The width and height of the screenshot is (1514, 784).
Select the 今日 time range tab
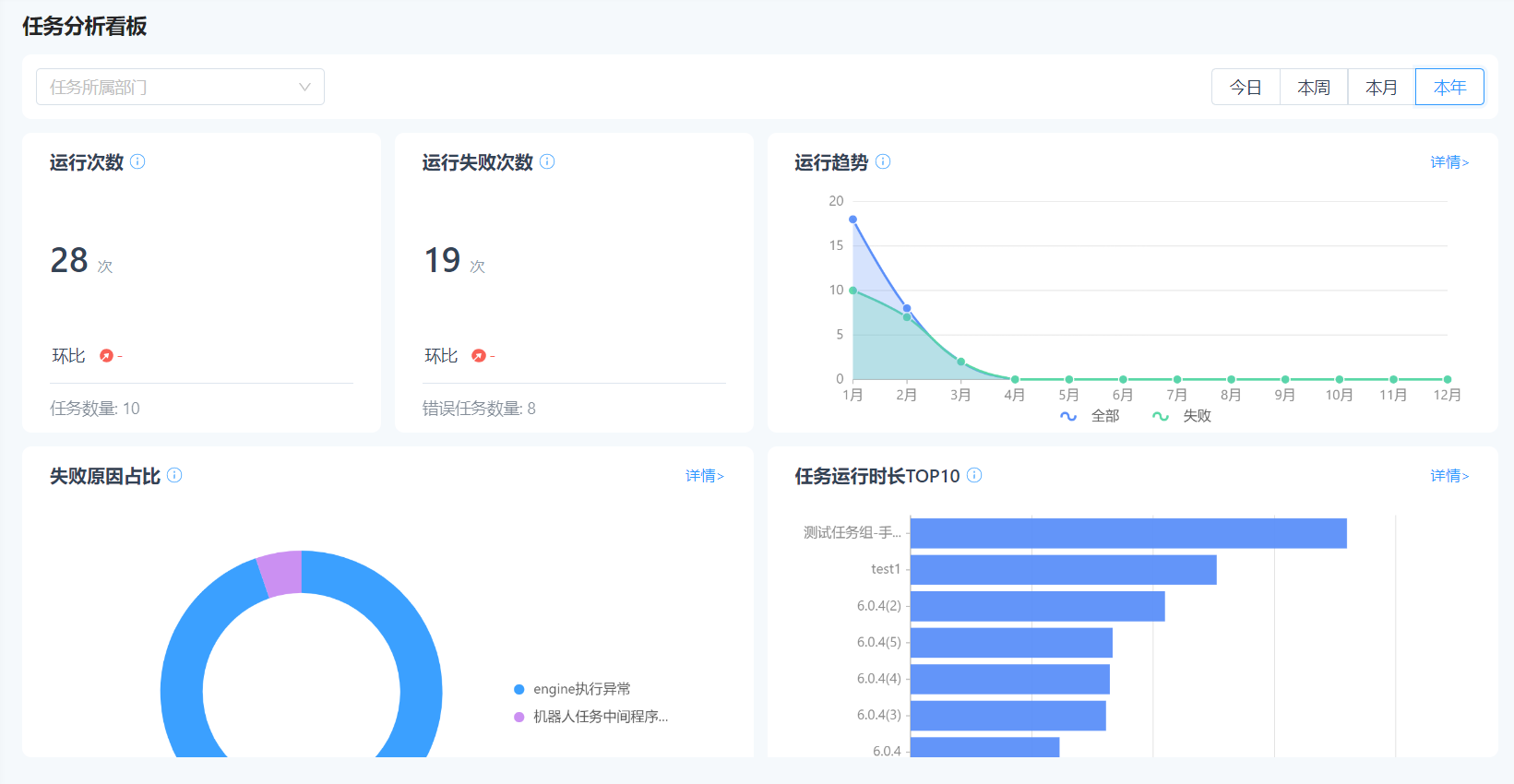coord(1246,87)
